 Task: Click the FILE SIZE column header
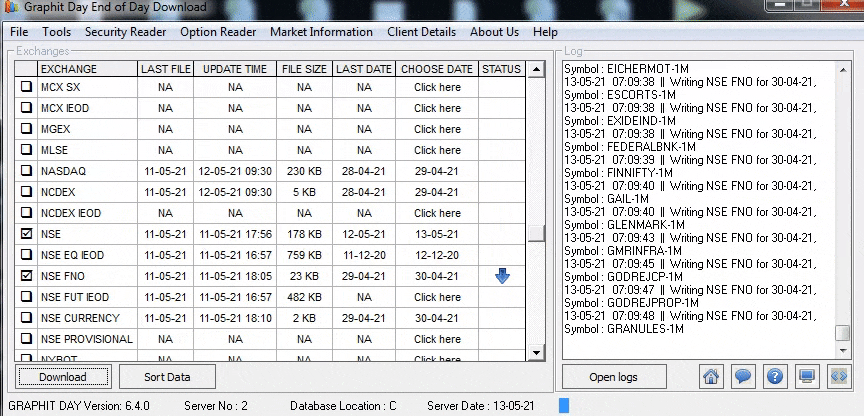[304, 69]
